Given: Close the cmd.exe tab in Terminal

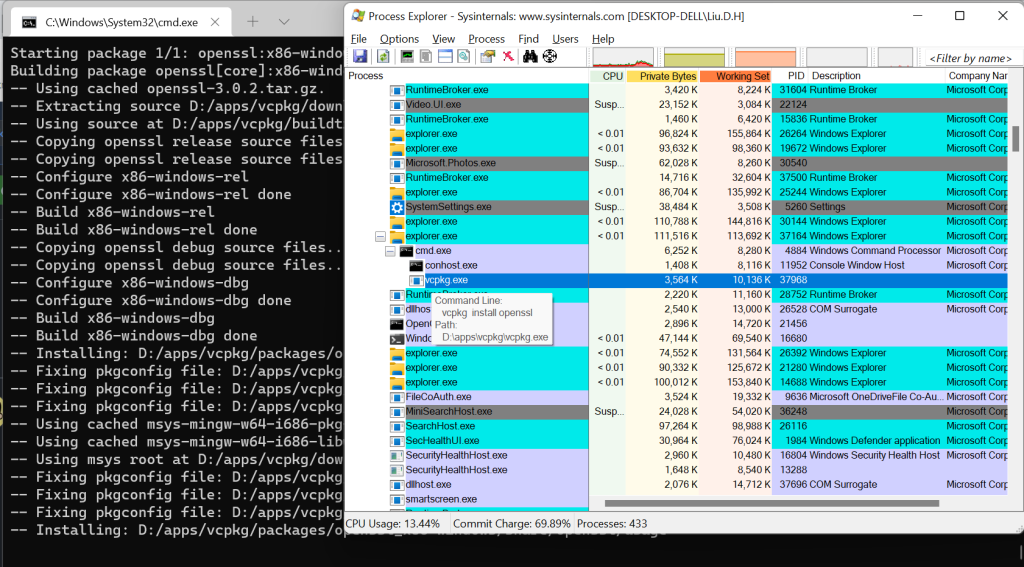Looking at the screenshot, I should pos(215,22).
